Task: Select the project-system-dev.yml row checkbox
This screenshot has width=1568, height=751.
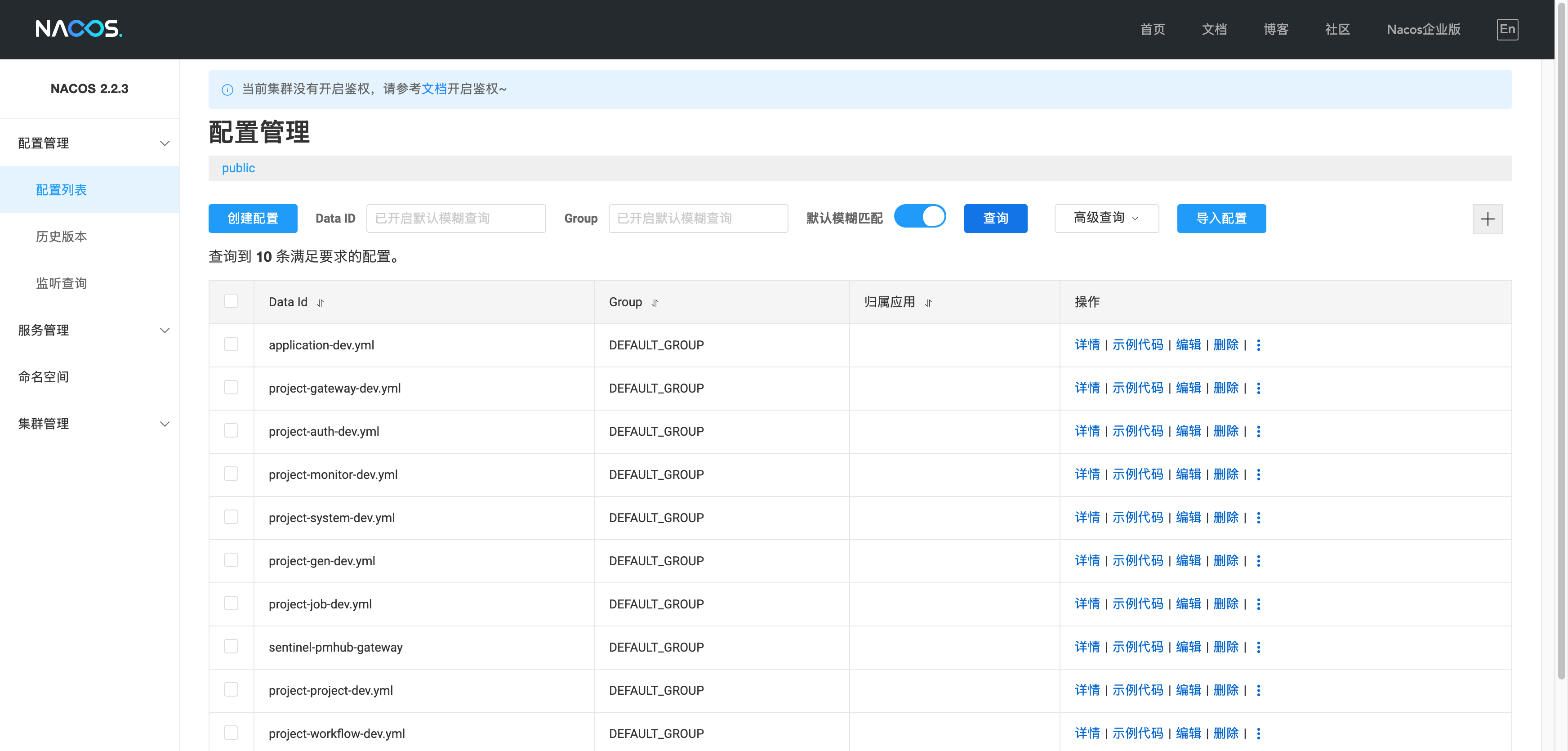Action: pyautogui.click(x=231, y=517)
